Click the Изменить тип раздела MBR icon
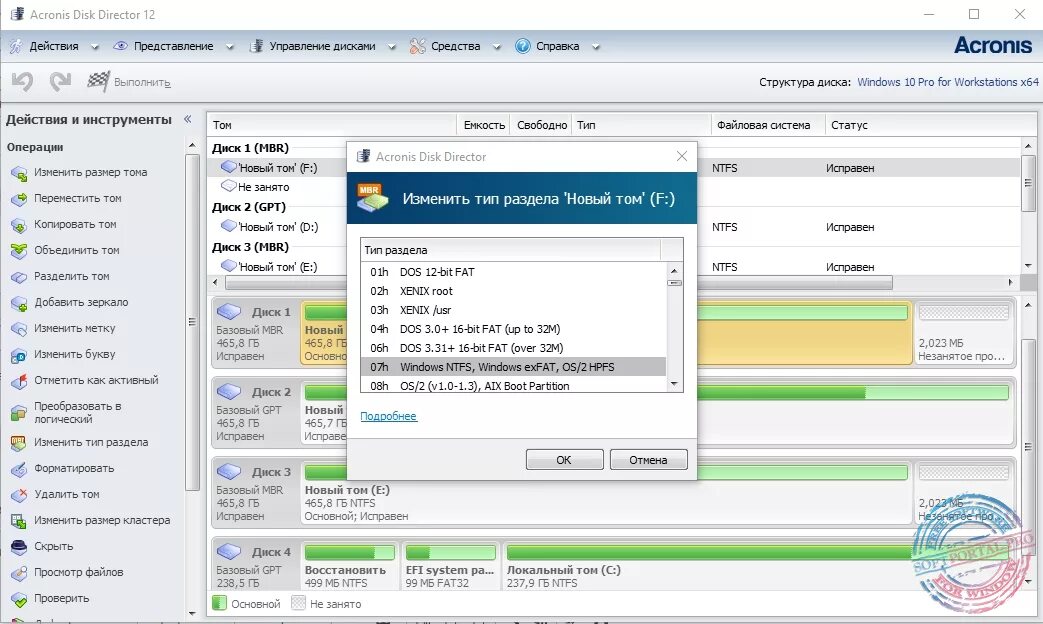 pyautogui.click(x=19, y=442)
